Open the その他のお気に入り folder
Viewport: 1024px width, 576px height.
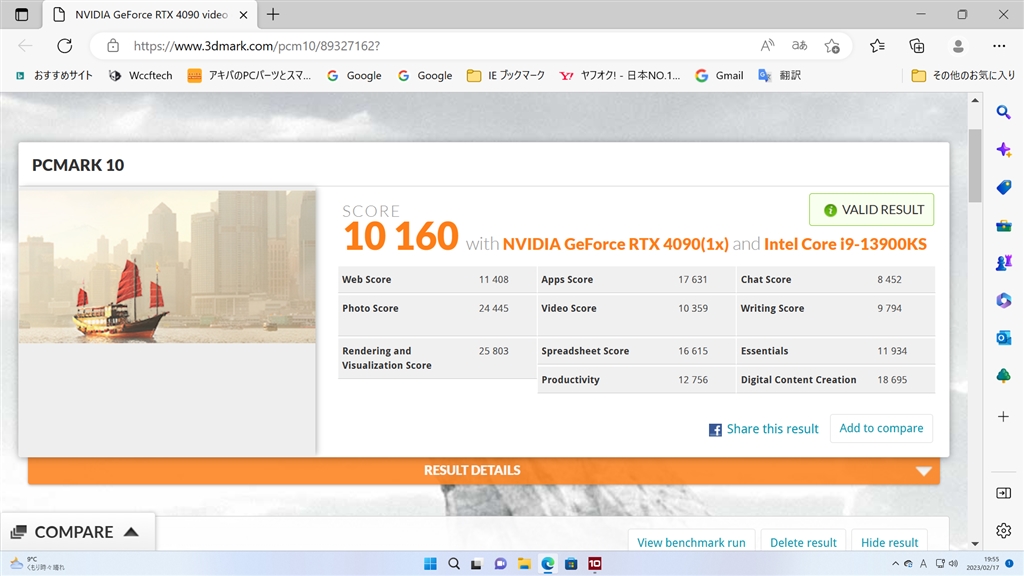click(x=963, y=76)
